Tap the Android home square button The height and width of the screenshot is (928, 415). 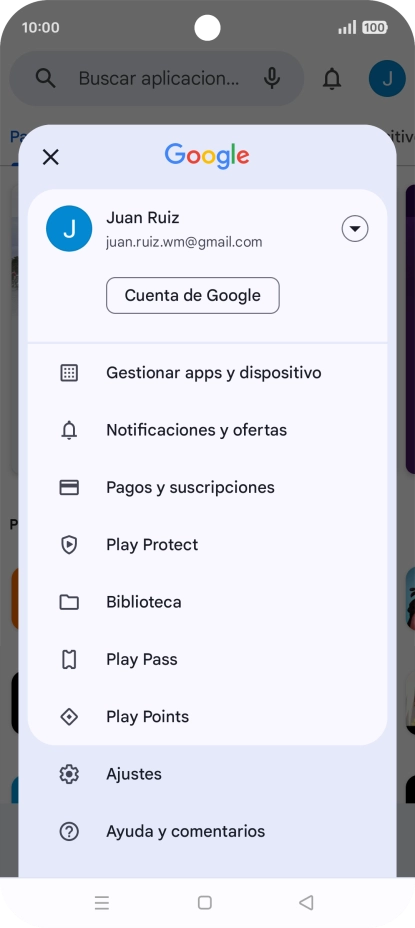pos(205,903)
